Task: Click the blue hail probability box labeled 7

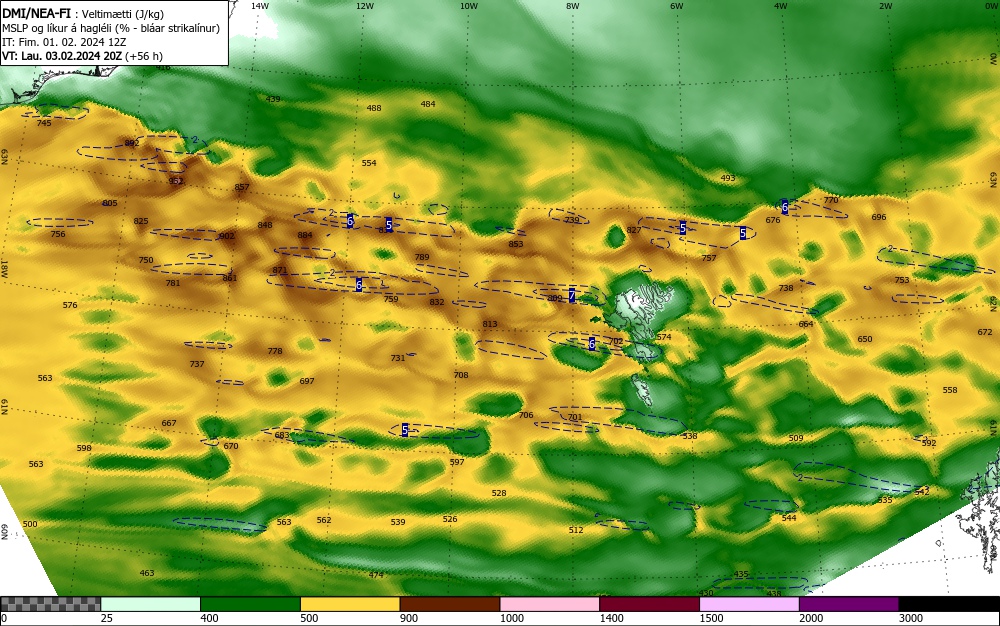Action: pos(572,295)
